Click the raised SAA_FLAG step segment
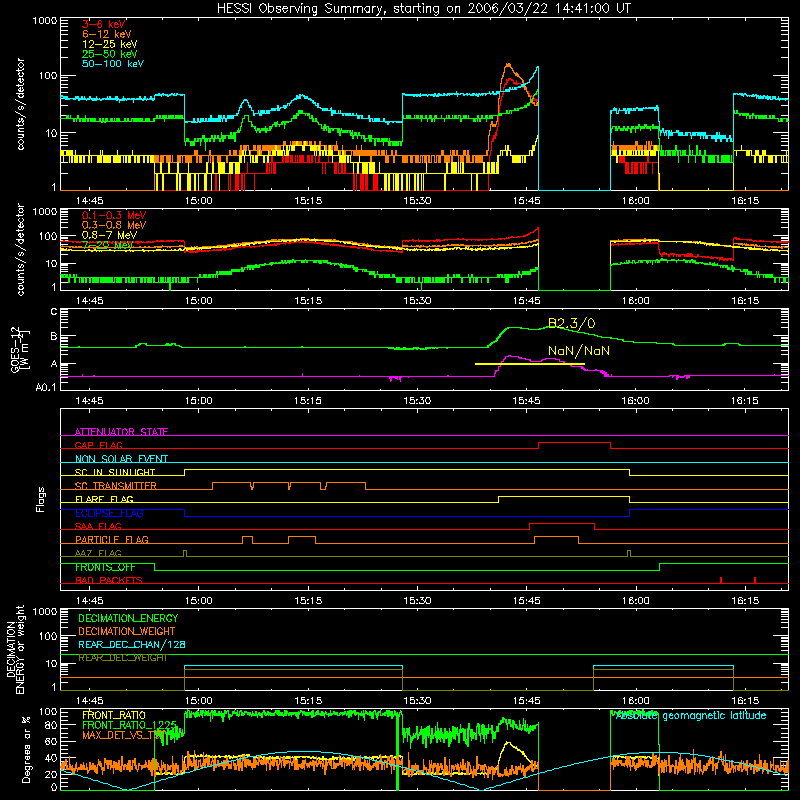 pos(562,524)
